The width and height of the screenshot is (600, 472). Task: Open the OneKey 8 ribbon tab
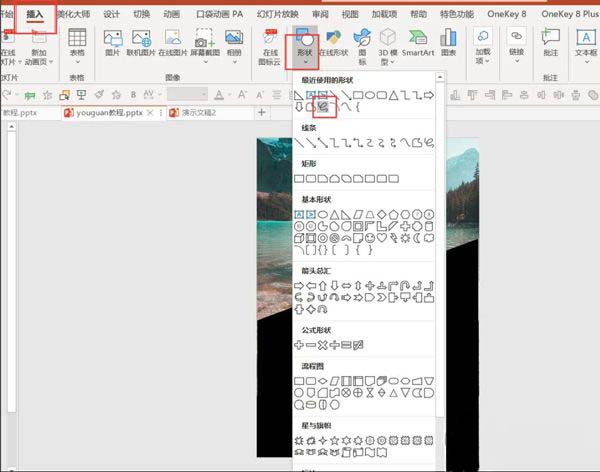[x=507, y=15]
